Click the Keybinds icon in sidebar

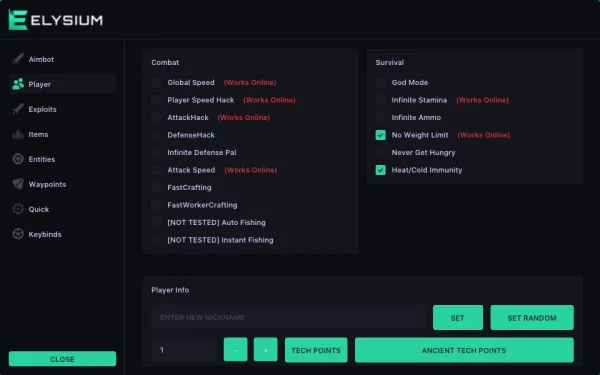coord(18,234)
